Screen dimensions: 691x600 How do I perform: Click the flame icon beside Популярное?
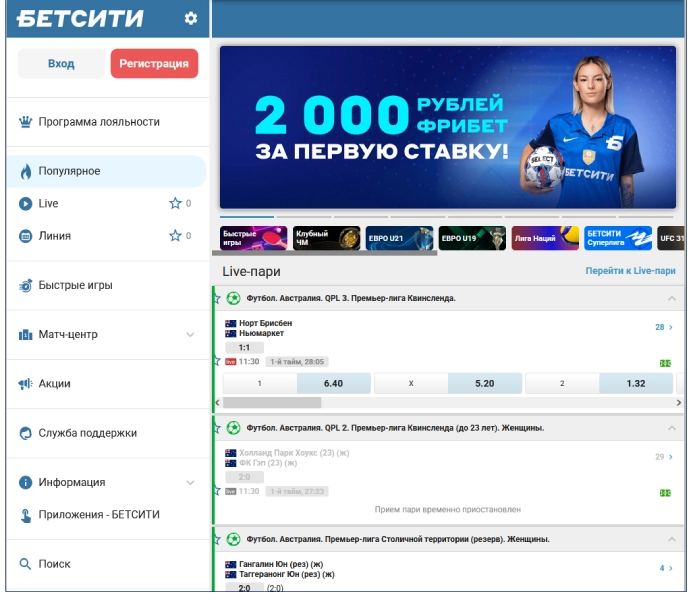26,171
